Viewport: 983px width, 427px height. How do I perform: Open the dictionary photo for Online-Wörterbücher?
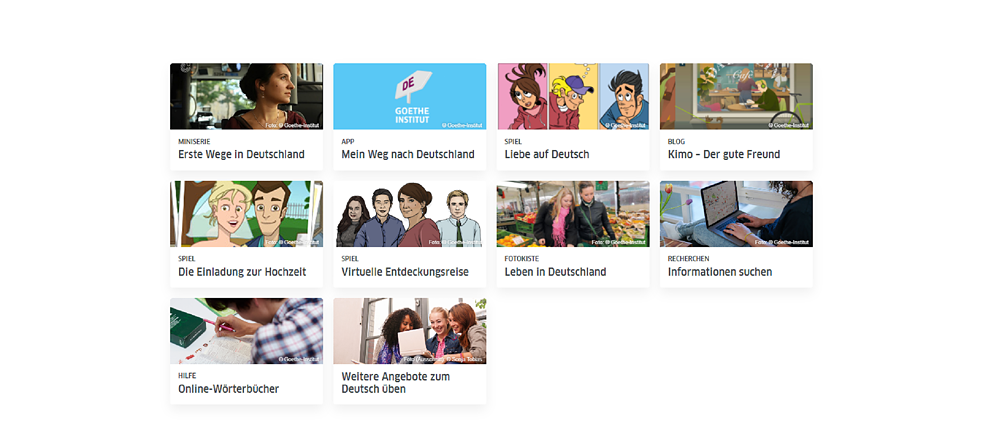tap(246, 331)
